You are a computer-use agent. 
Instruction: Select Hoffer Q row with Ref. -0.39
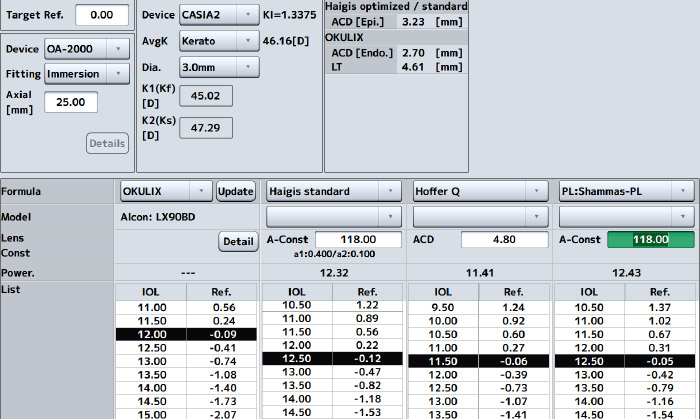coord(479,374)
